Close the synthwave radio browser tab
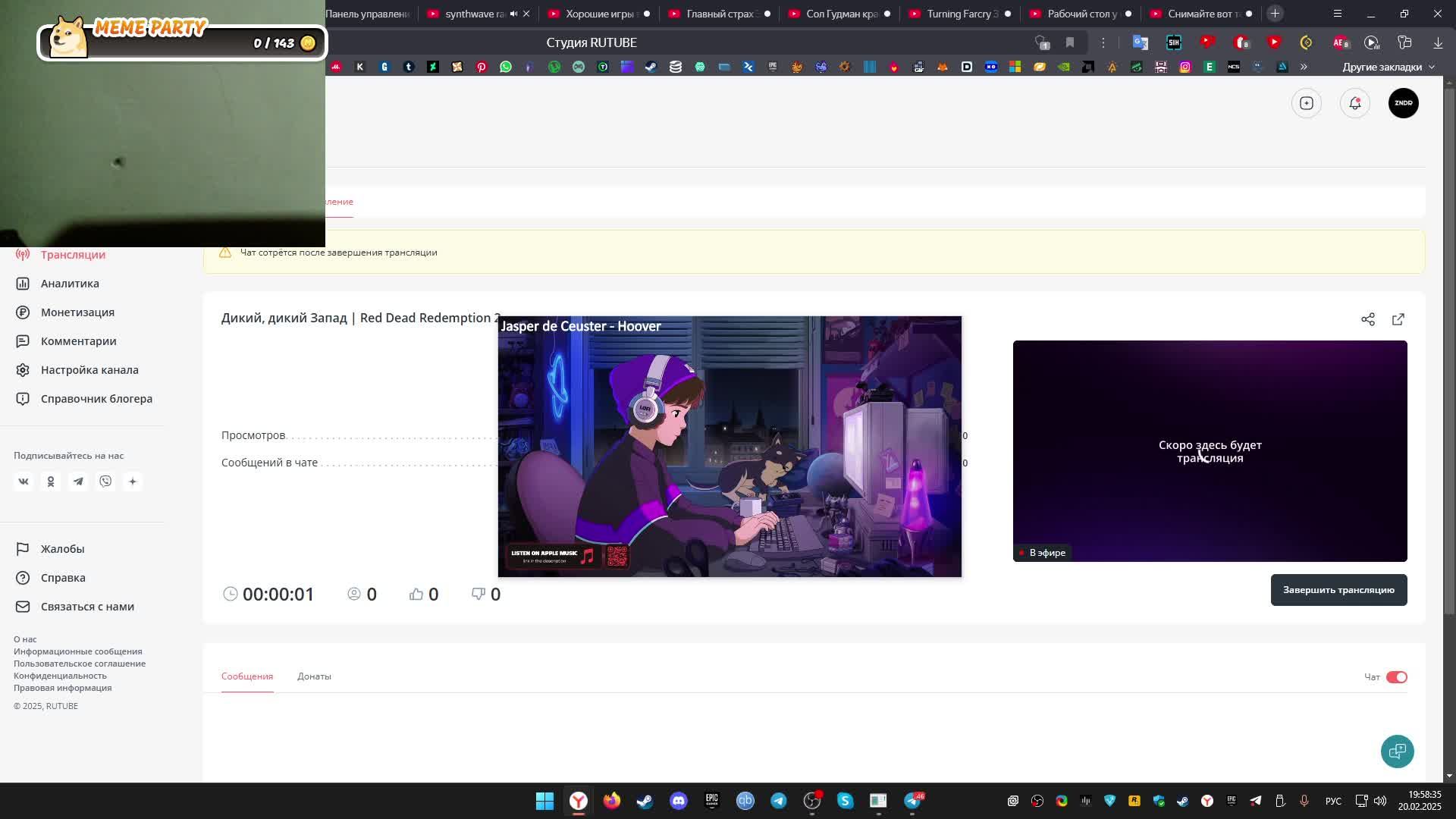The width and height of the screenshot is (1456, 819). 526,14
